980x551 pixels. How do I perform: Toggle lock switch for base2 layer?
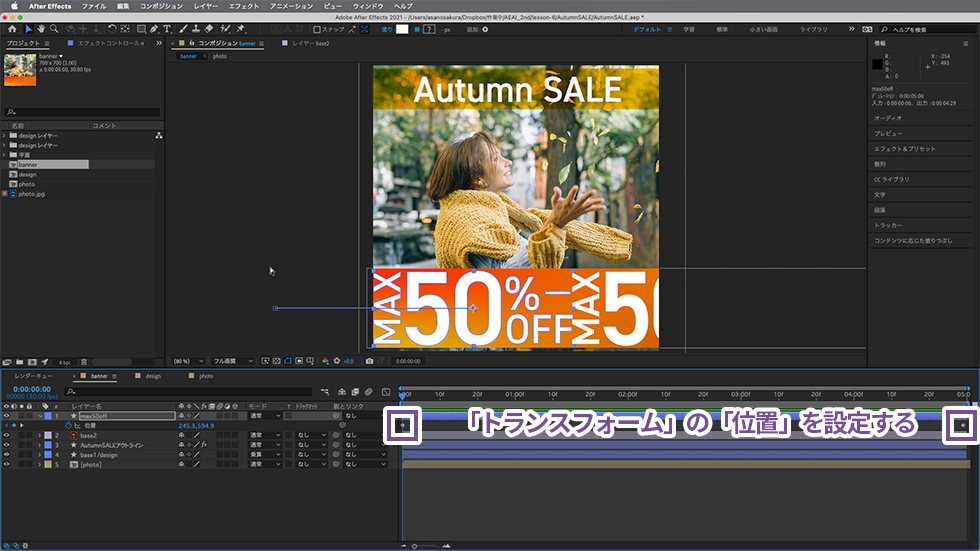(29, 435)
